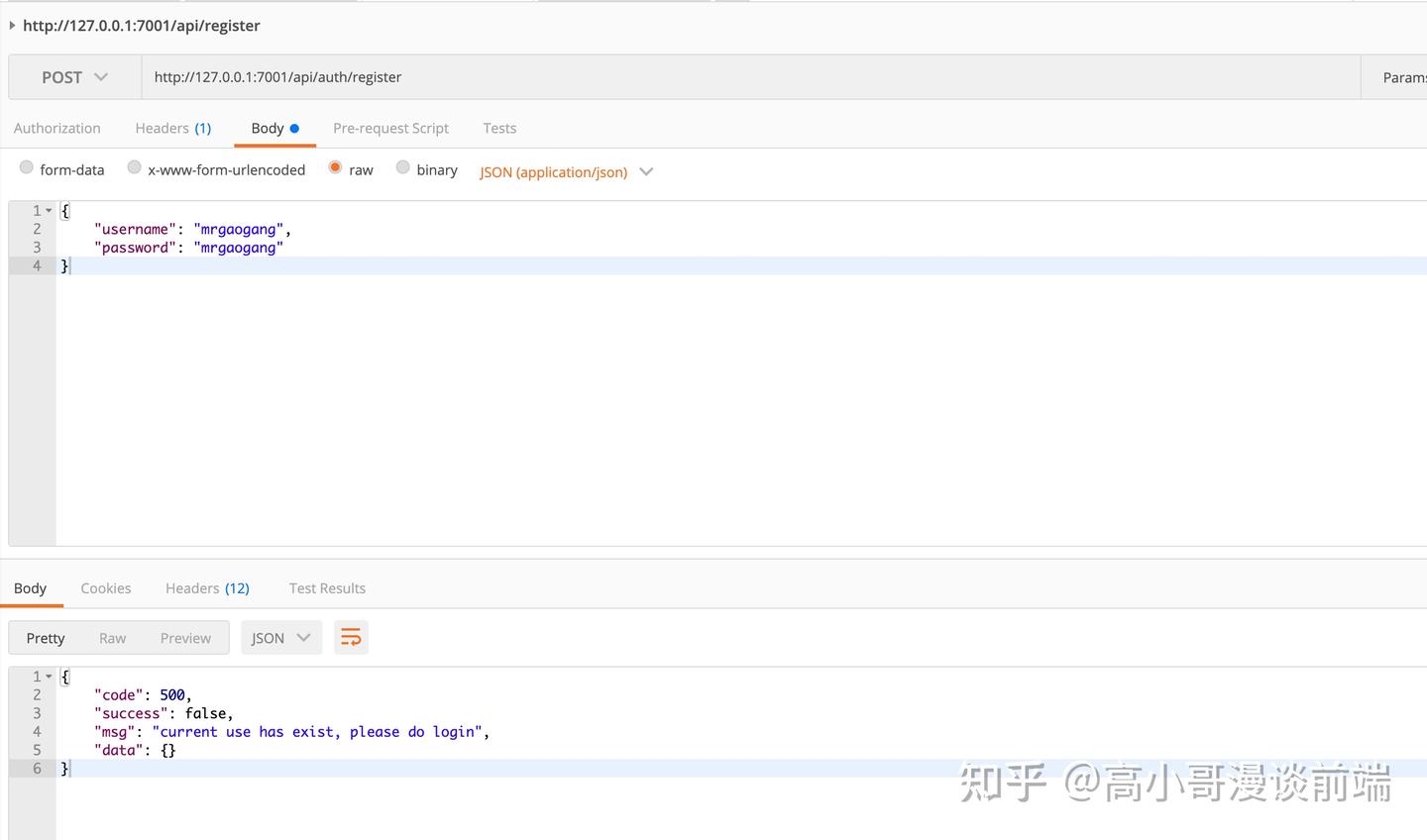Select the request Body tab
Viewport: 1427px width, 840px height.
pos(274,129)
